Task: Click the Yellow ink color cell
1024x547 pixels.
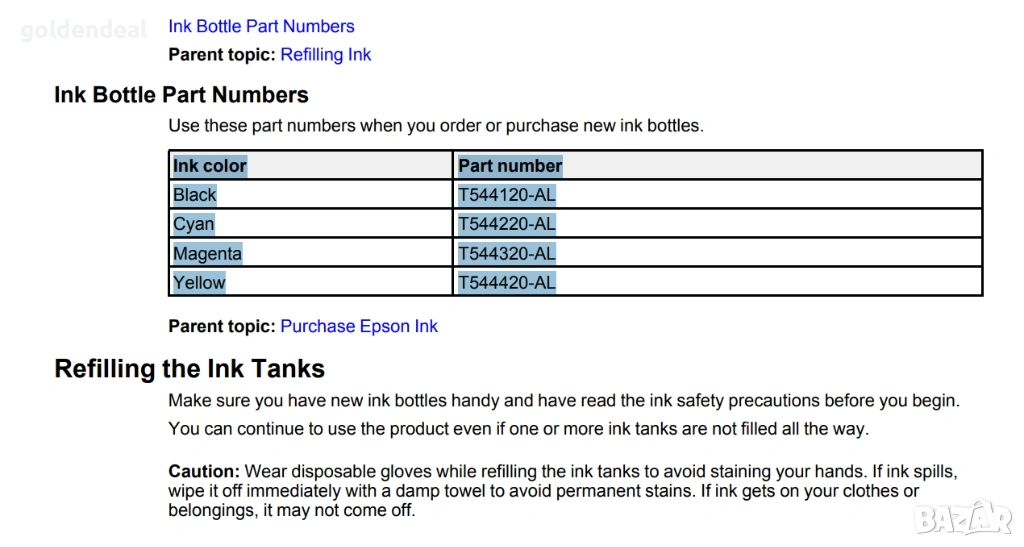Action: click(x=200, y=283)
